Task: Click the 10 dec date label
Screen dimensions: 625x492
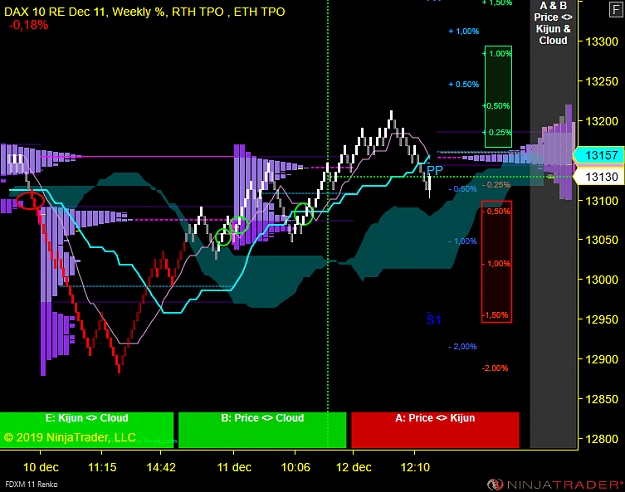Action: point(41,467)
